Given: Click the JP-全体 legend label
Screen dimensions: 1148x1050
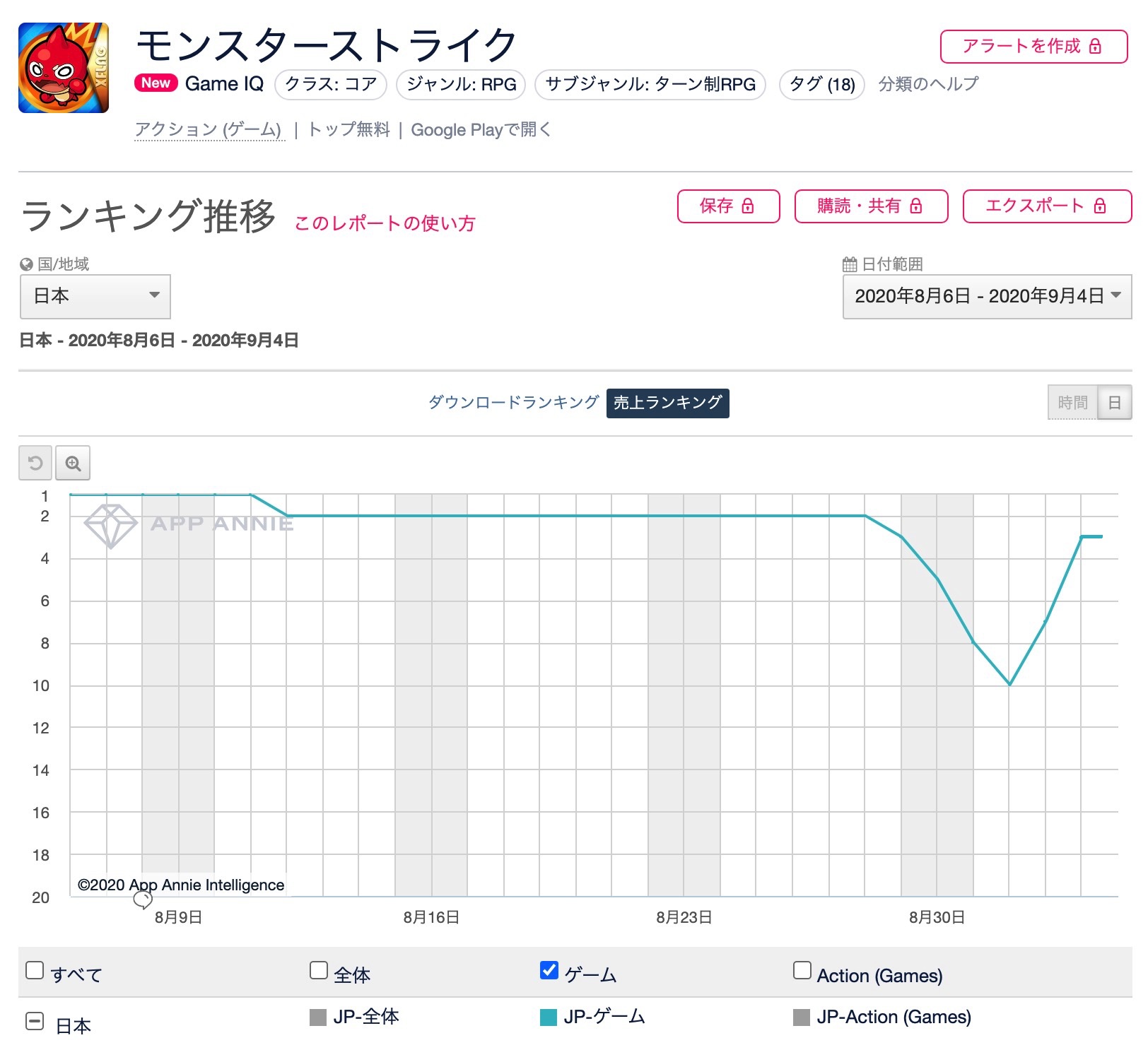Looking at the screenshot, I should 366,1017.
